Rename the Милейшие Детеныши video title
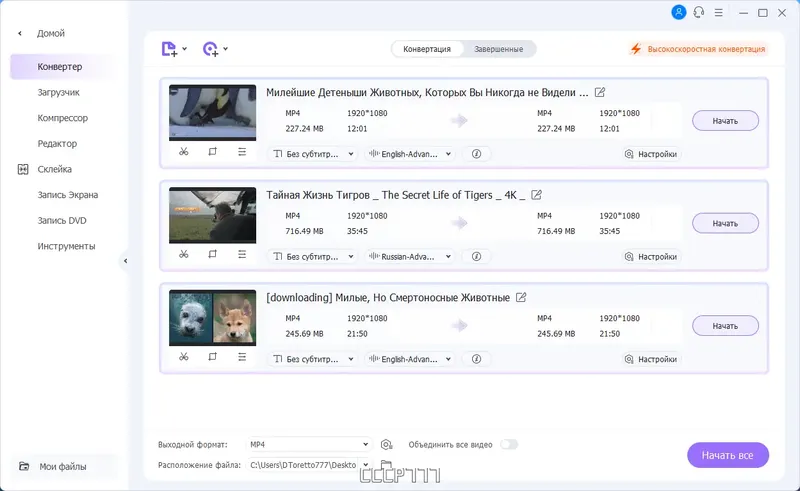 coord(600,92)
